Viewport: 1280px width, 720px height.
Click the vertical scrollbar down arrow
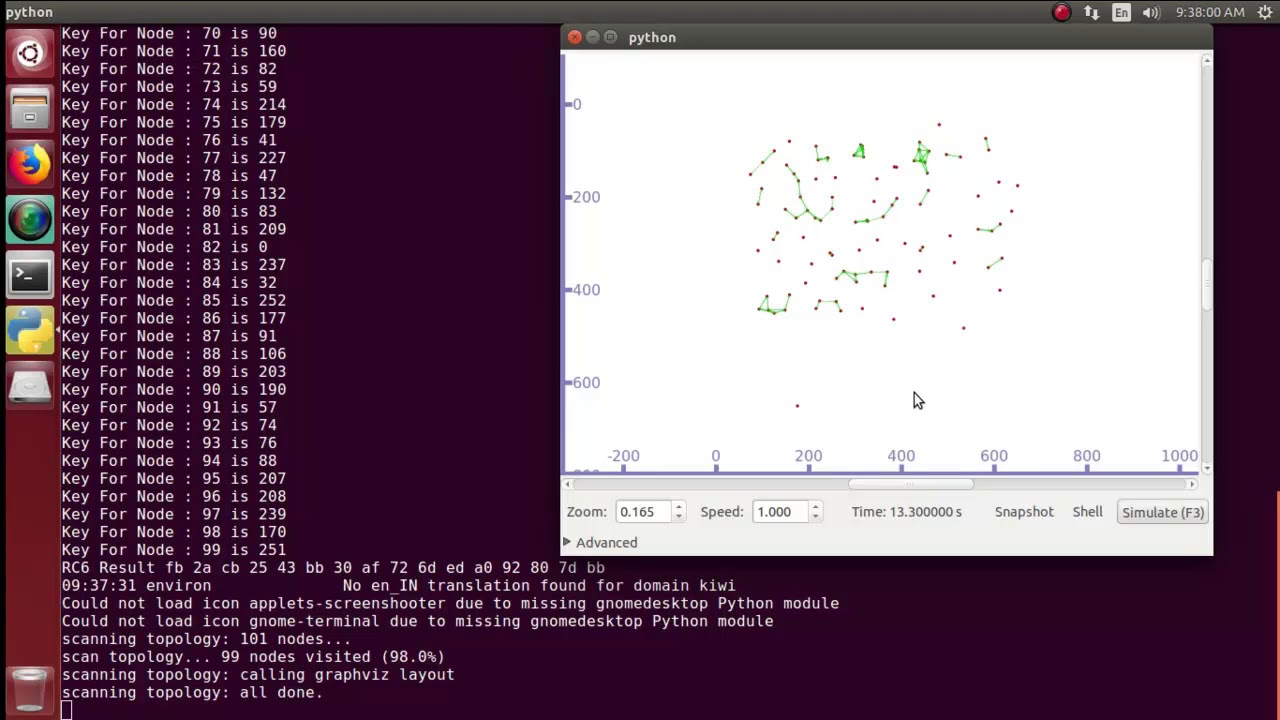(1207, 468)
